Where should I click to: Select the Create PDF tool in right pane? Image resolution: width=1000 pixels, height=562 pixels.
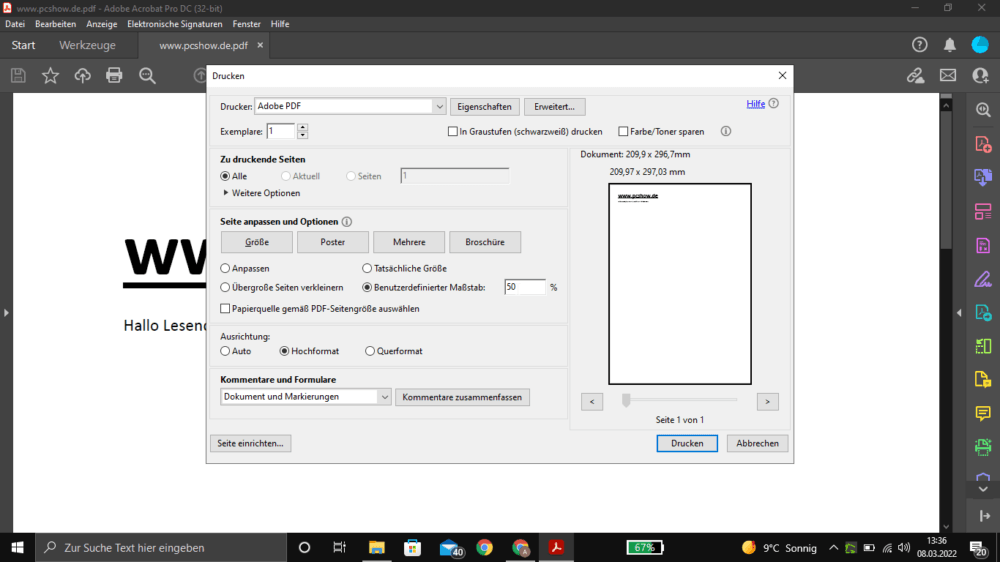pyautogui.click(x=983, y=144)
